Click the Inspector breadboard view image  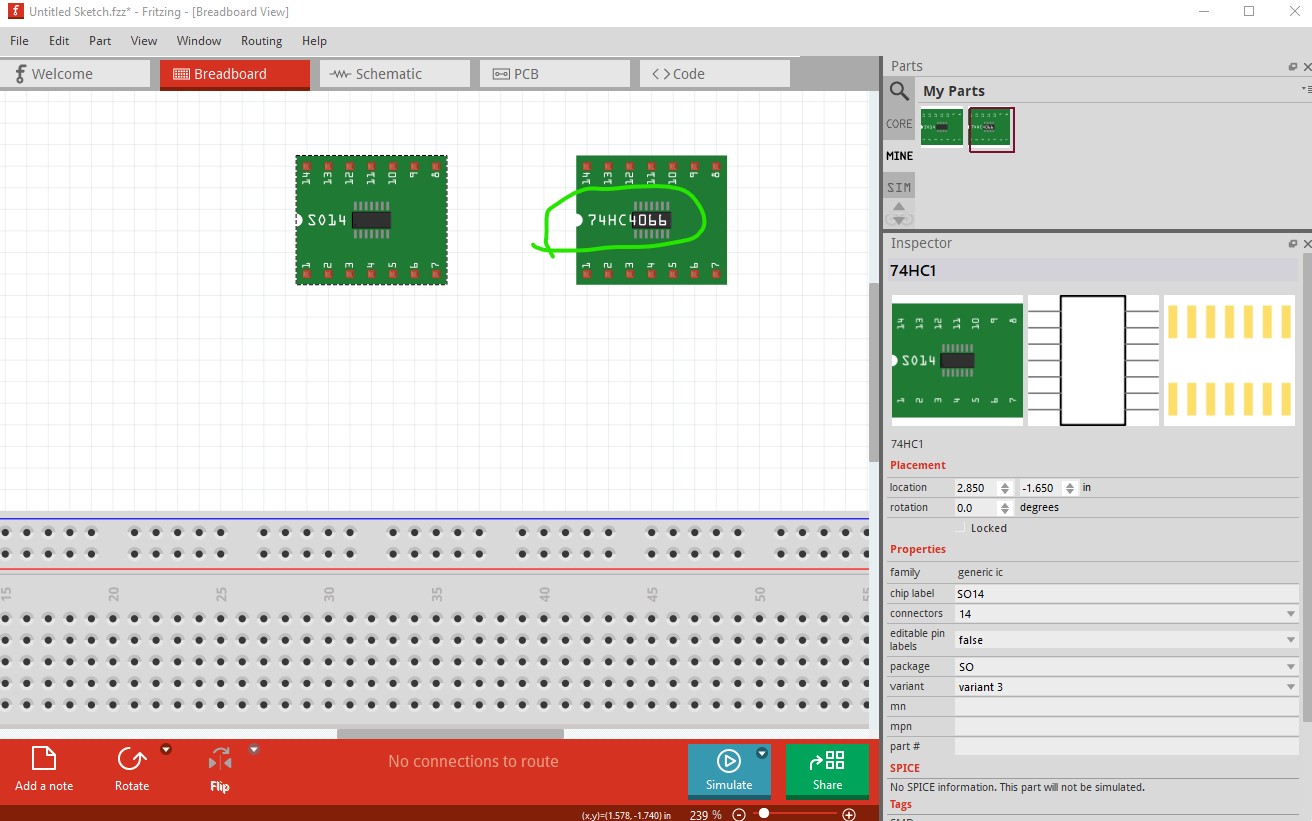(957, 360)
